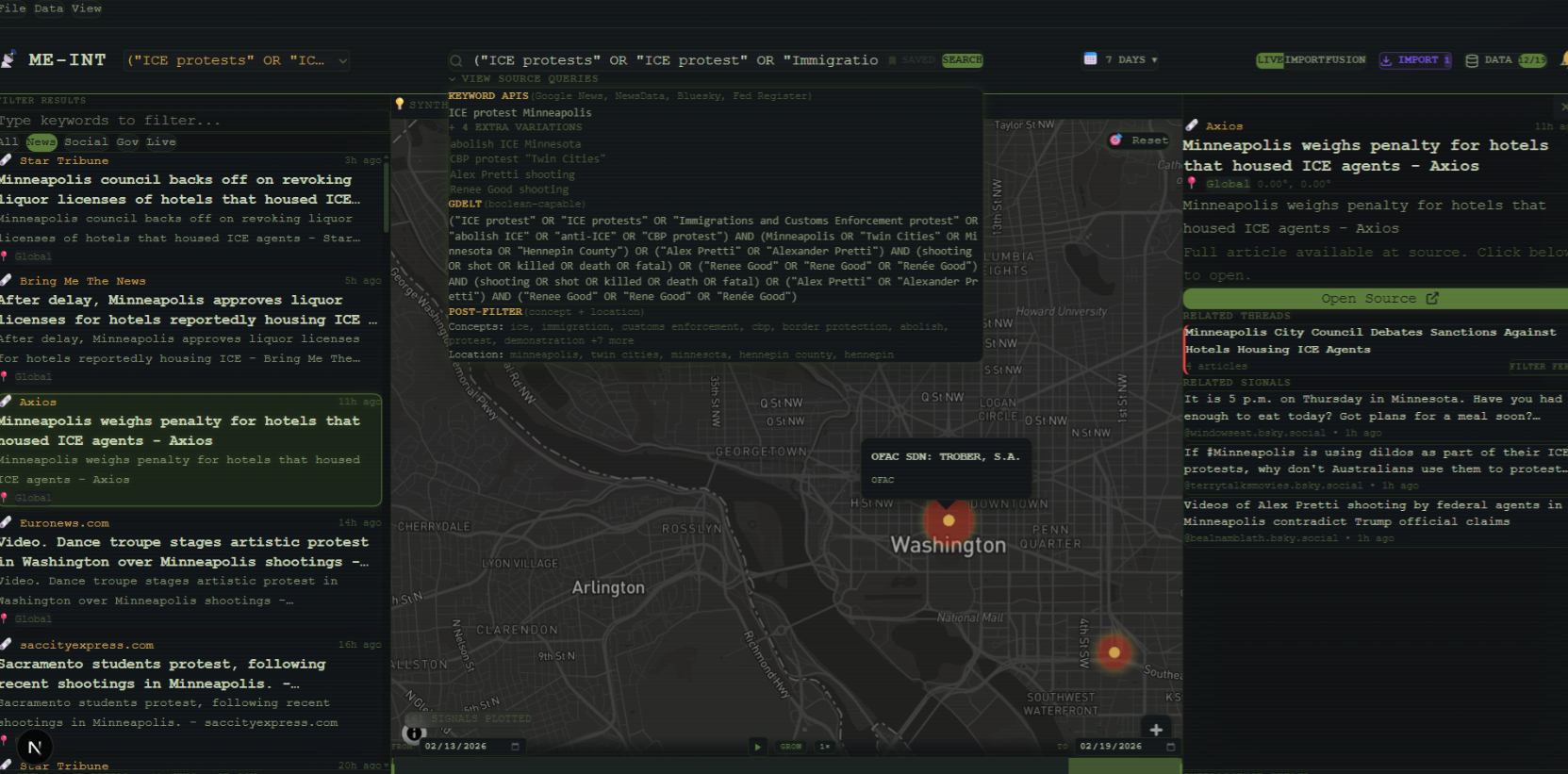This screenshot has height=774, width=1568.
Task: Click the pen icon beside Star Tribune source
Action: coord(7,160)
